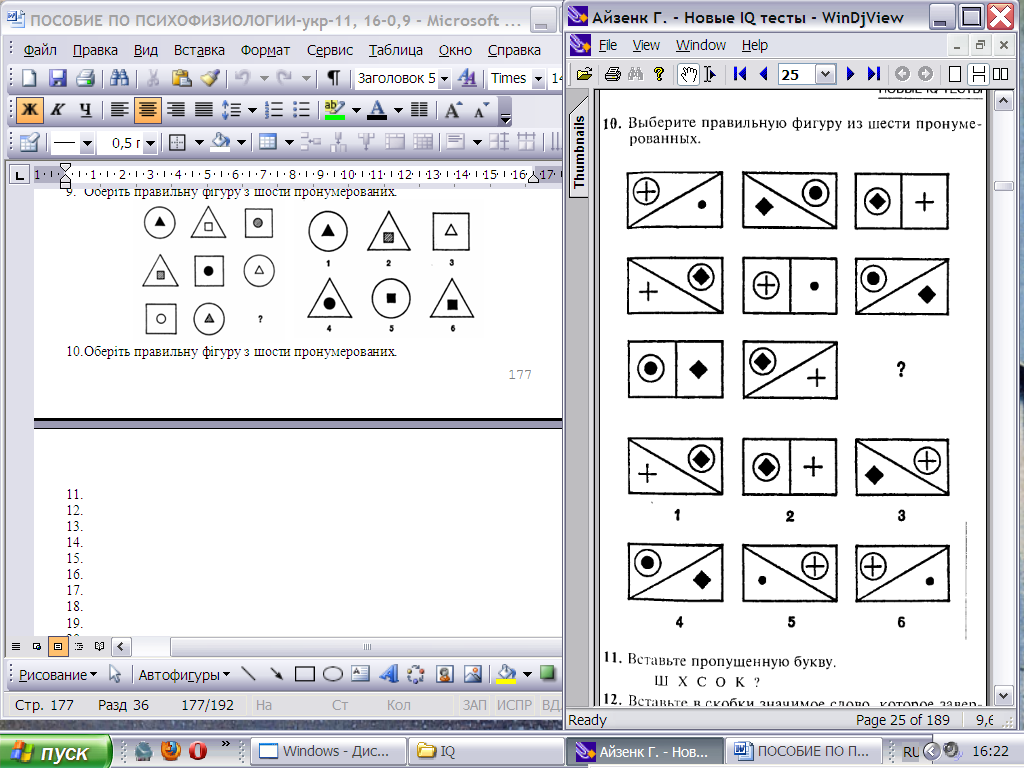Open highlight color dropdown arrow
The width and height of the screenshot is (1024, 768).
point(356,110)
